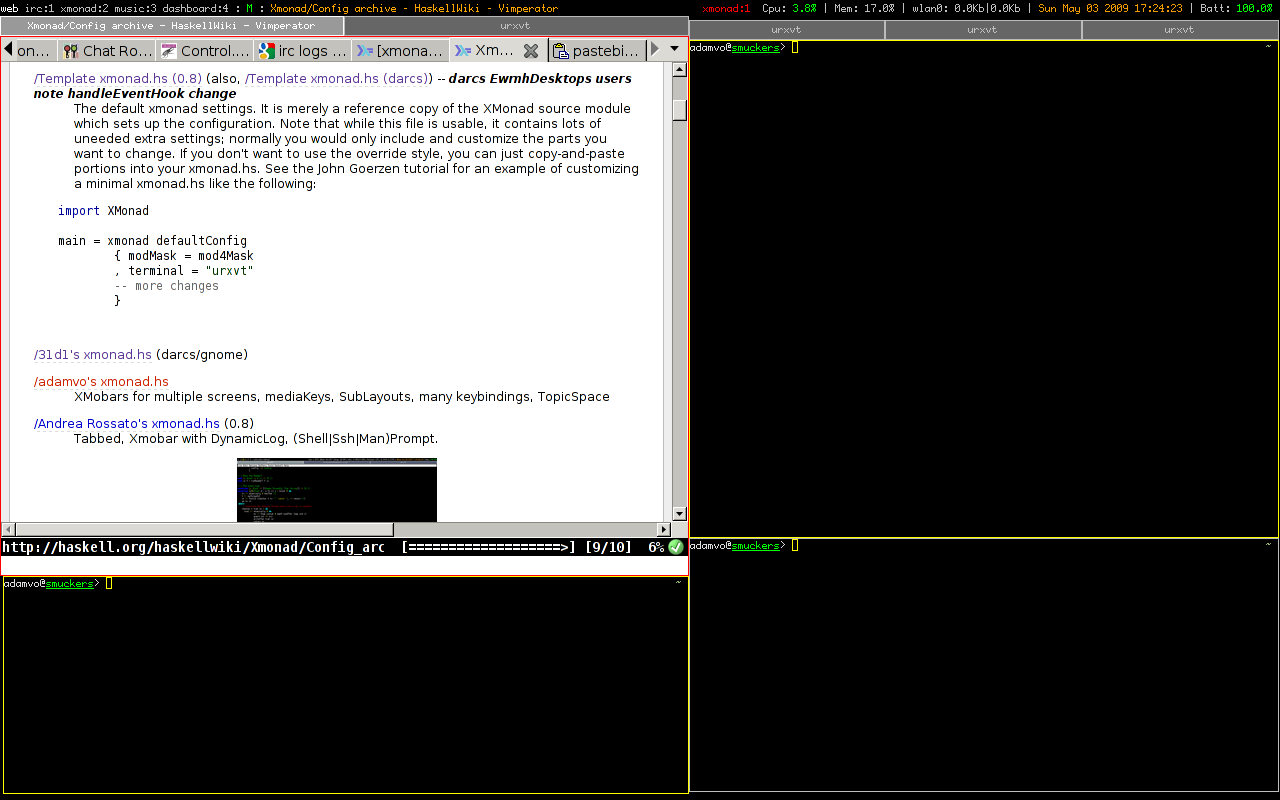
Task: Open the irc logs tab
Action: click(302, 50)
